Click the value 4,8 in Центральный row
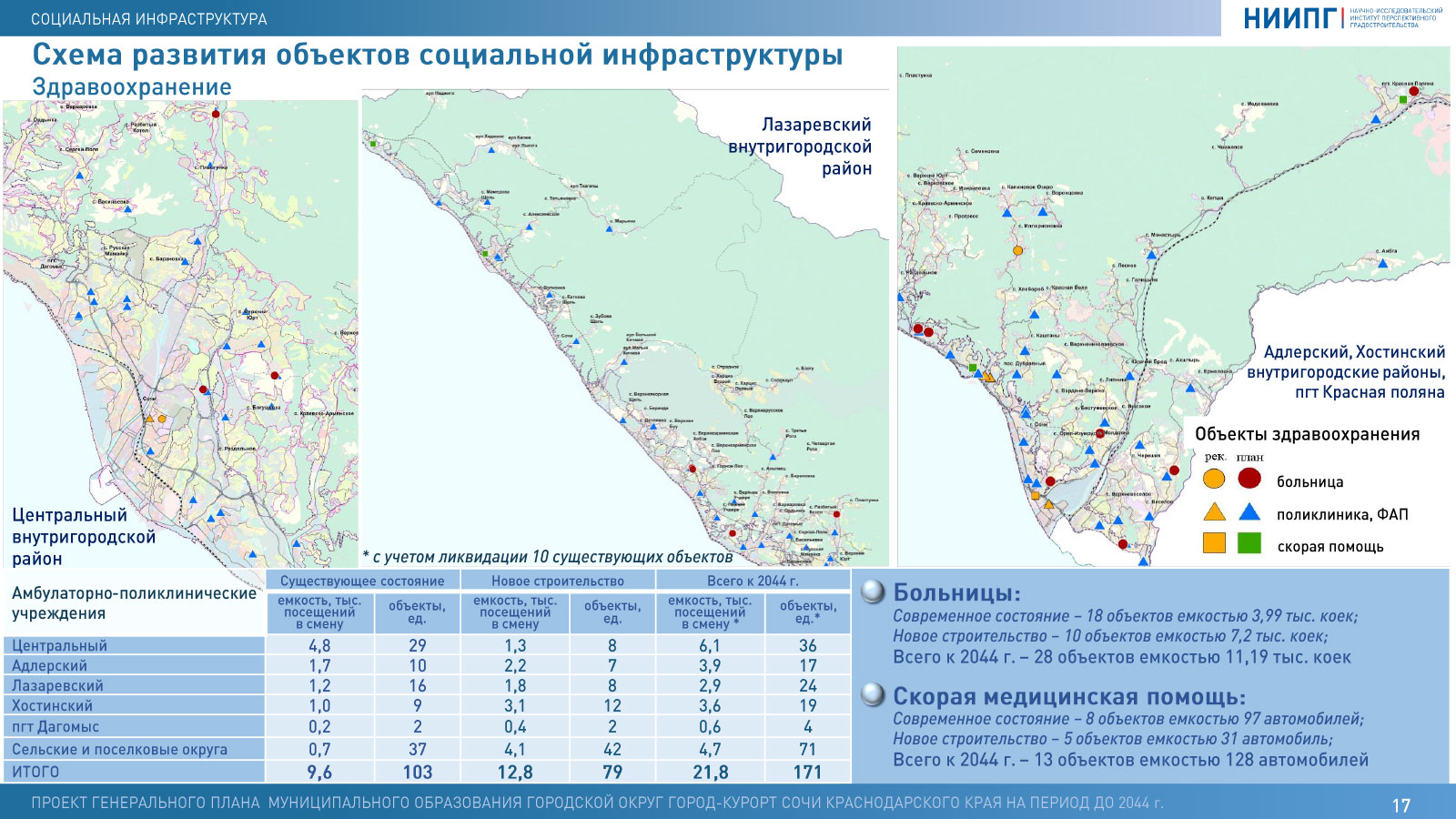The width and height of the screenshot is (1456, 819). 319,645
